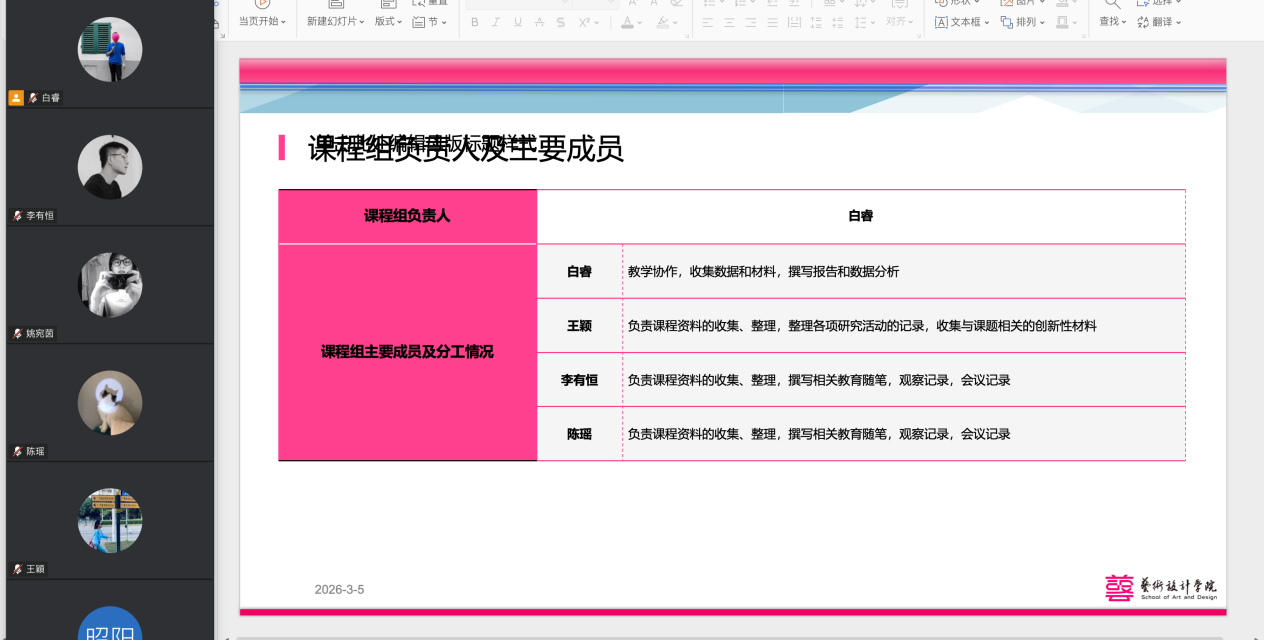1264x640 pixels.
Task: Open the 新建幻灯片 dropdown arrow
Action: coord(361,22)
